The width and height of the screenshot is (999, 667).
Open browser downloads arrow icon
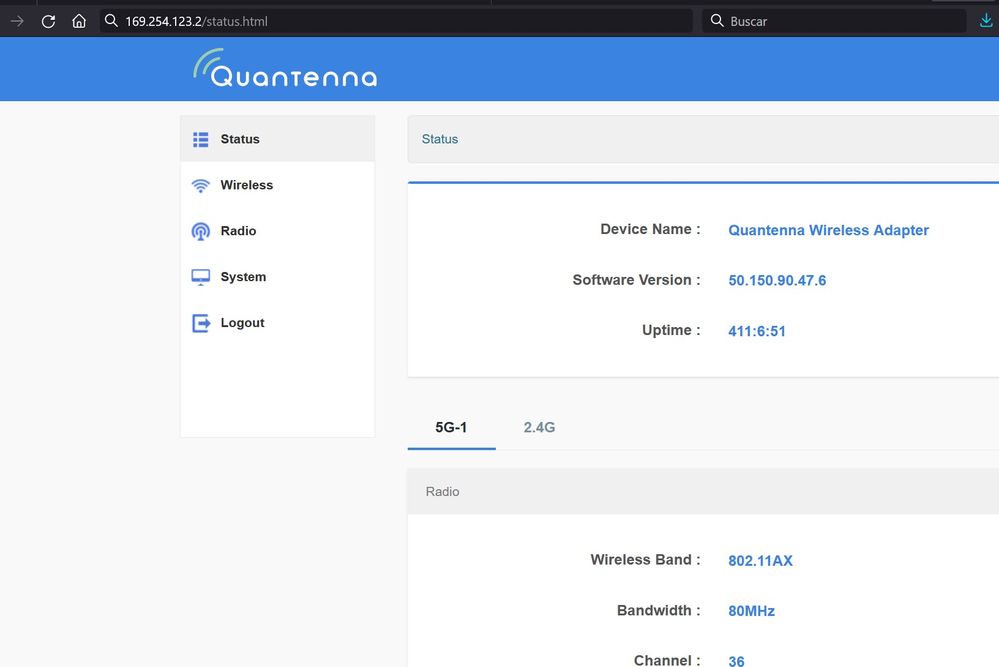tap(986, 21)
